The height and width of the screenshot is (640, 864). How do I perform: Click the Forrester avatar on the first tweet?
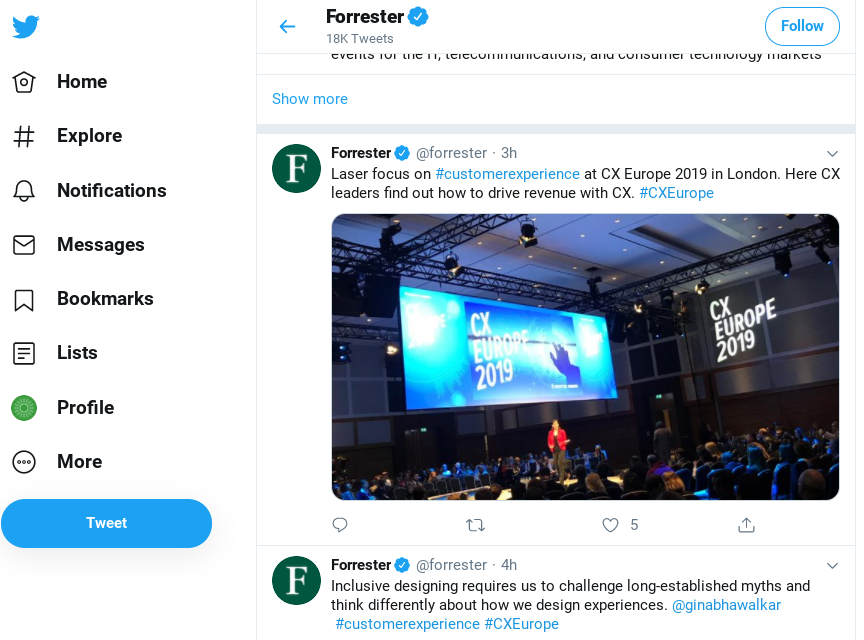[296, 168]
